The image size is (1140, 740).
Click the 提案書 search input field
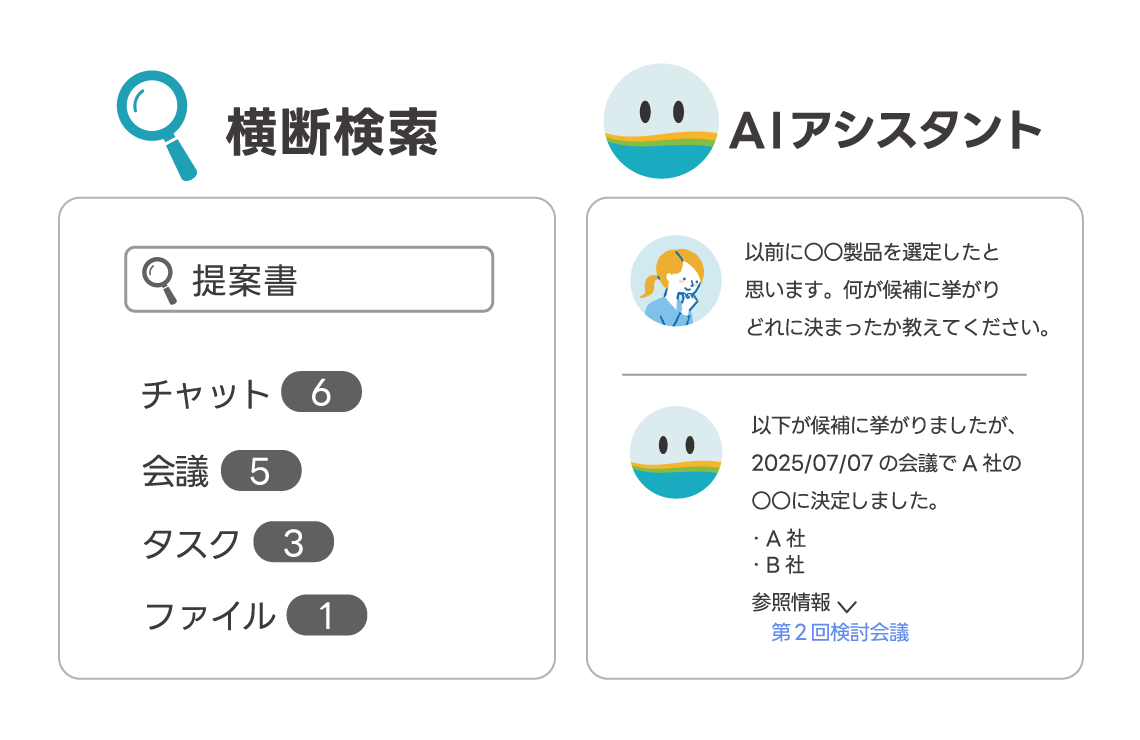(309, 279)
